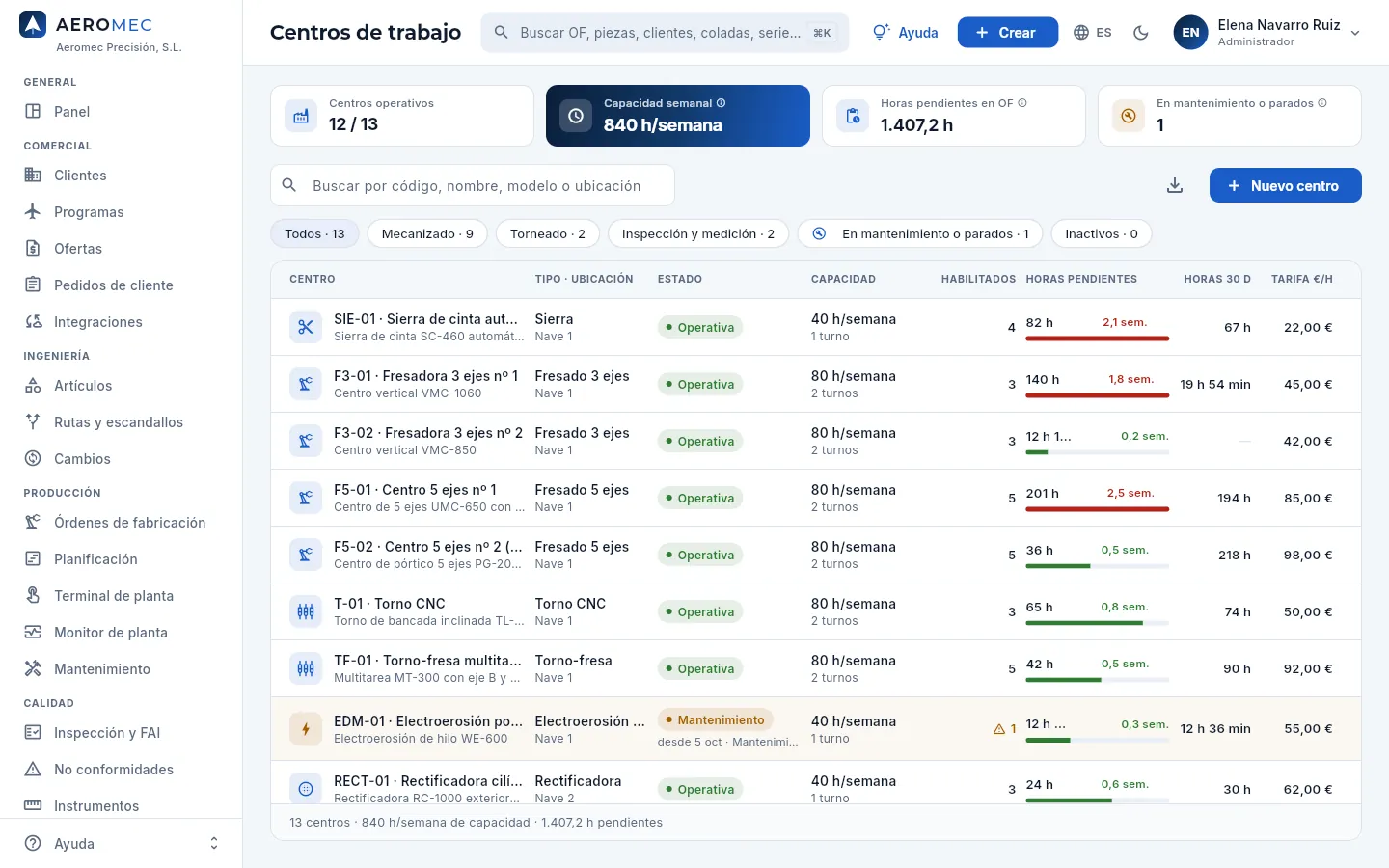This screenshot has width=1389, height=868.
Task: Click the Mantenimiento tools sidebar icon
Action: [x=33, y=668]
